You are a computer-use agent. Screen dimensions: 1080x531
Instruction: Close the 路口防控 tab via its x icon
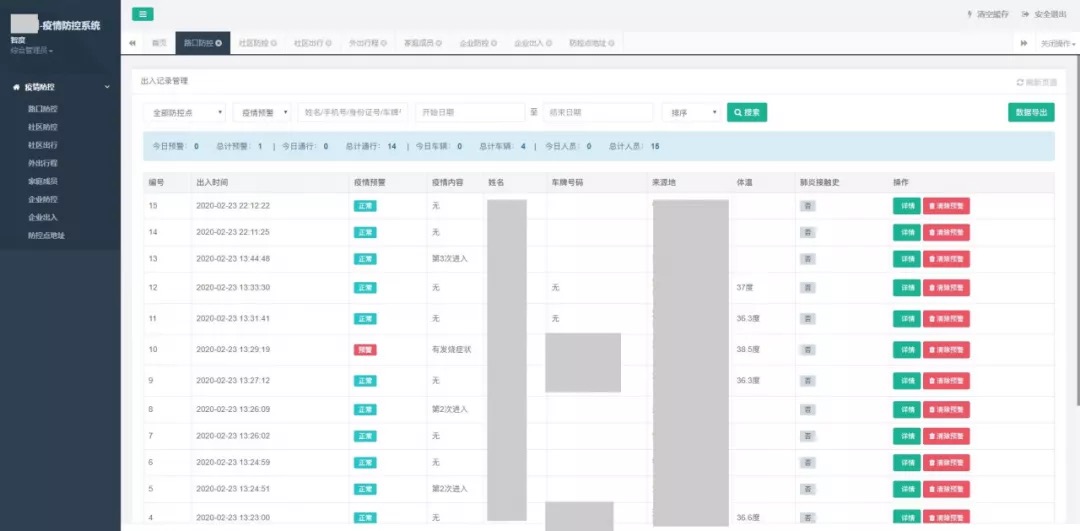219,43
